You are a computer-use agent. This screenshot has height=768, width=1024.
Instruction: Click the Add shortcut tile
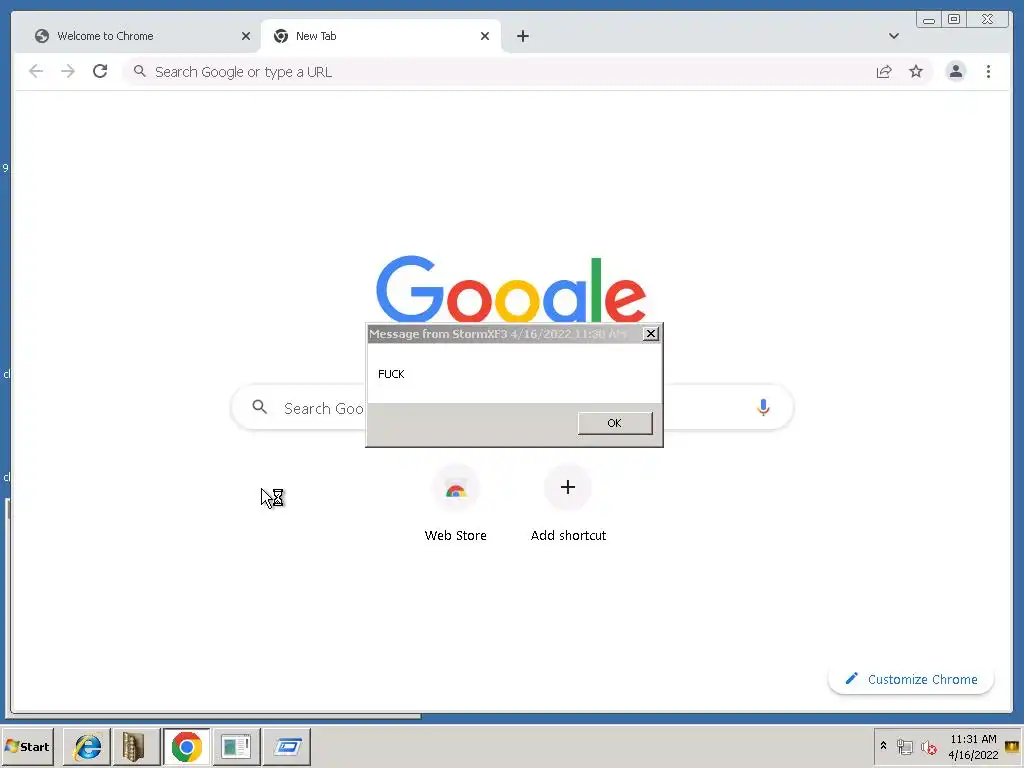(x=568, y=505)
